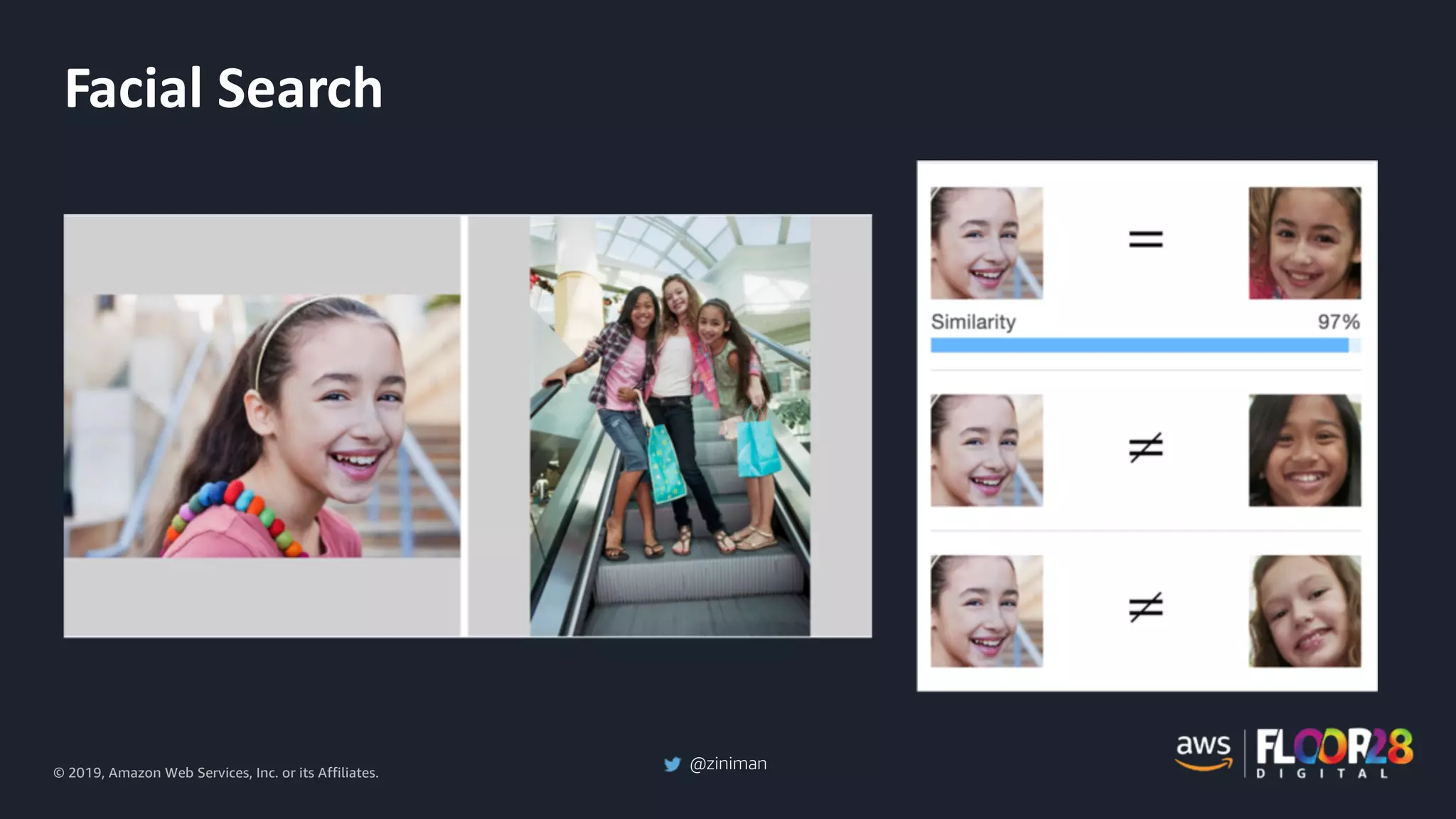Screen dimensions: 1456x819
Task: Open the girl-with-headband portrait photo
Action: click(x=262, y=426)
